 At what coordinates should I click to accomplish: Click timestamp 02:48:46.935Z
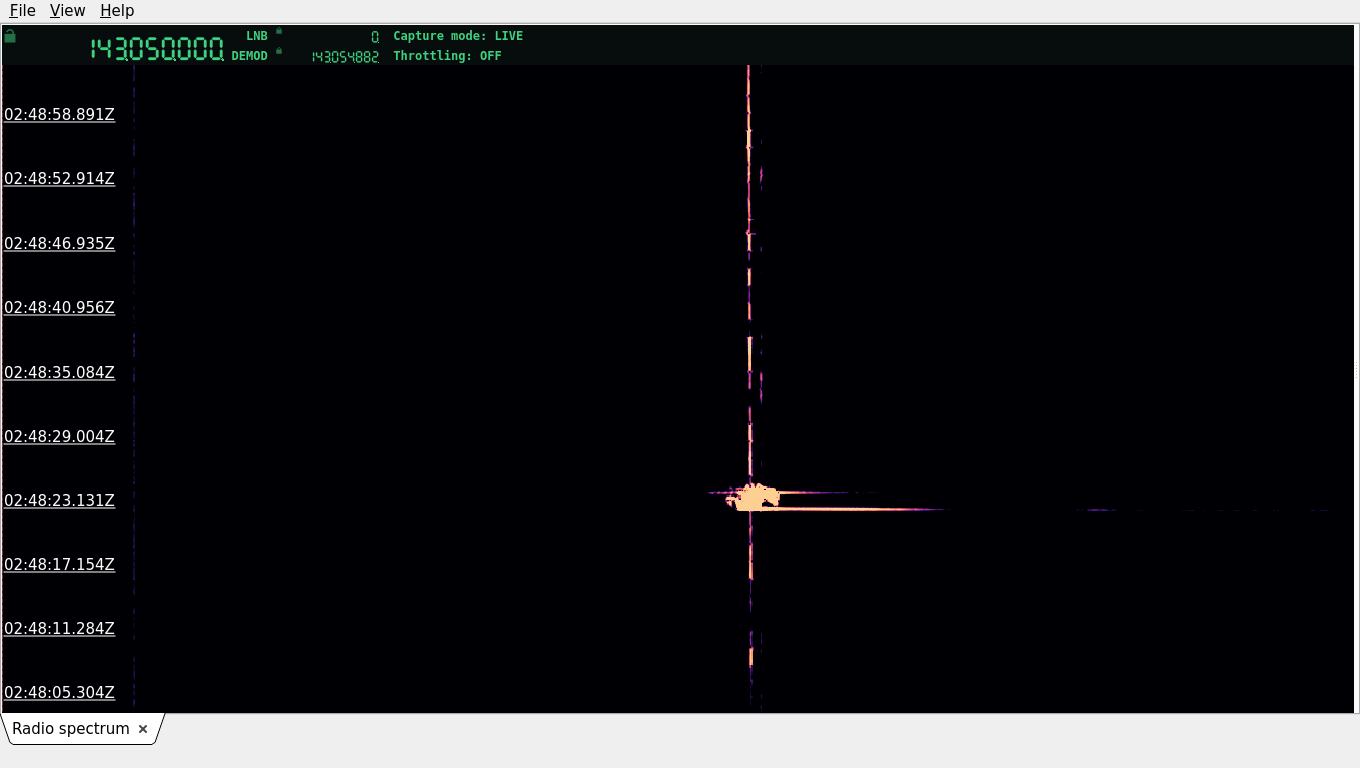pos(59,244)
